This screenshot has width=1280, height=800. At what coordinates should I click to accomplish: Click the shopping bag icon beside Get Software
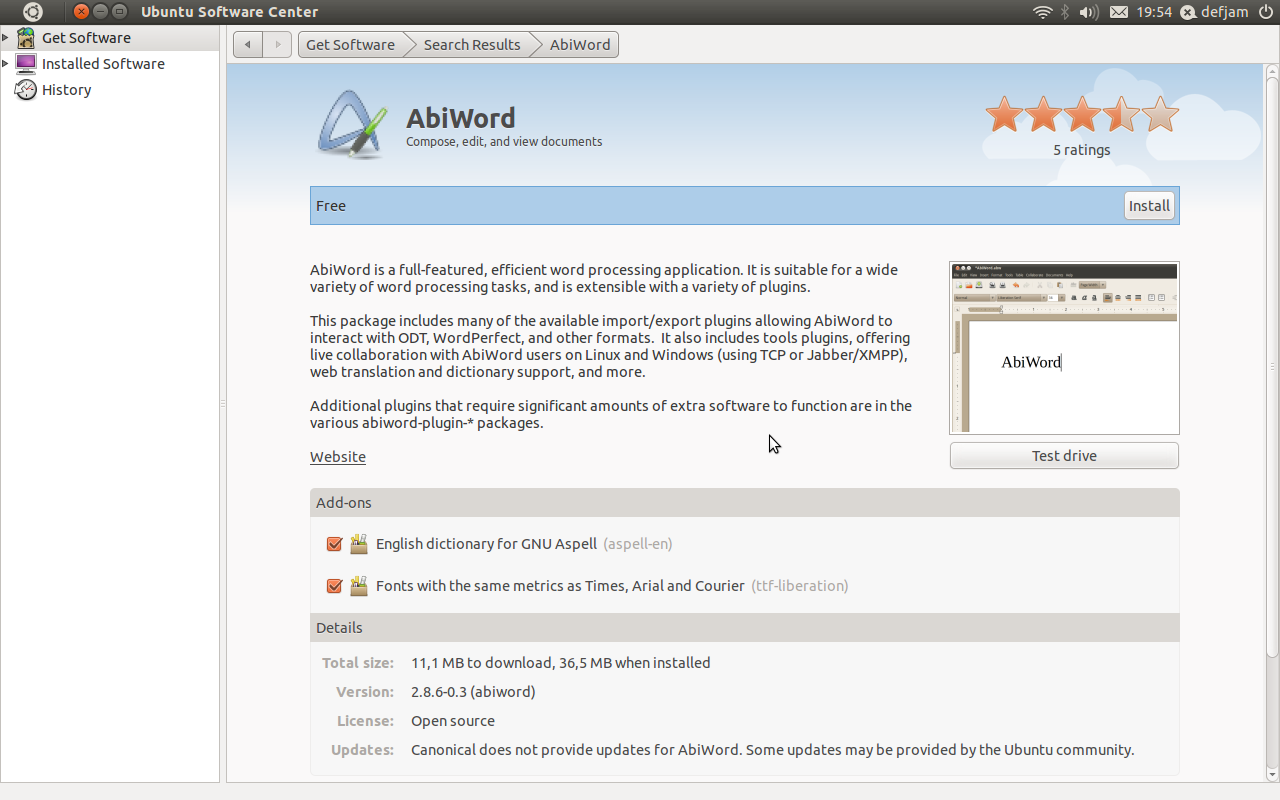(26, 38)
